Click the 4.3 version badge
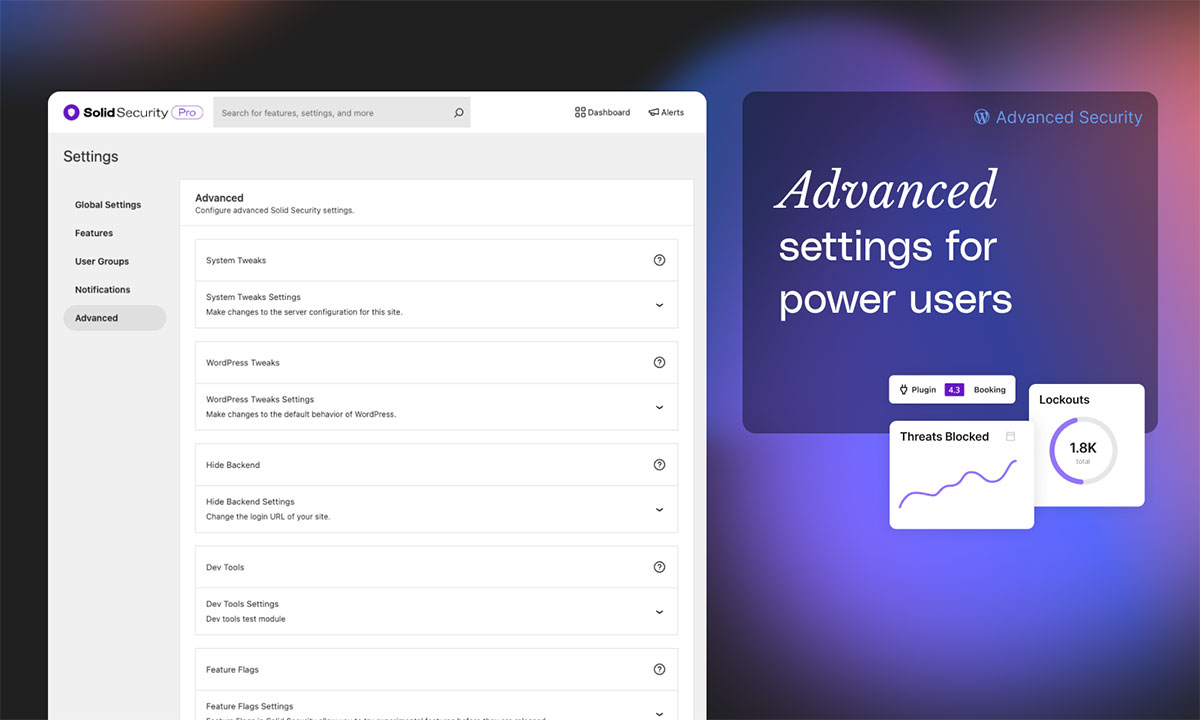1200x720 pixels. [954, 389]
